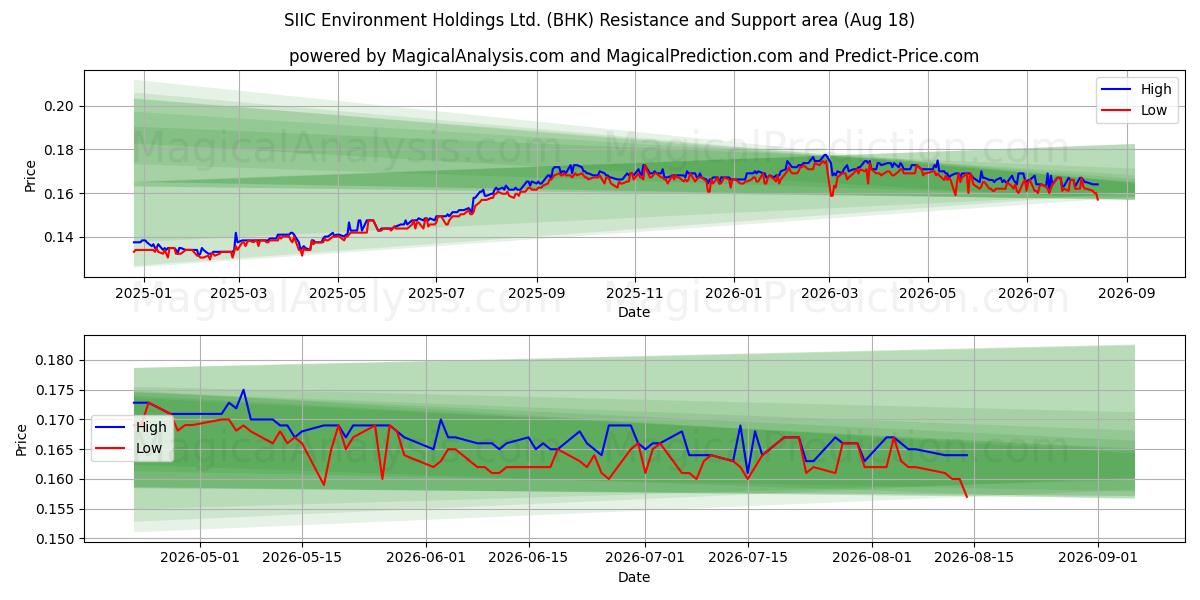The image size is (1200, 600).
Task: Click the 2025-01 date tick label
Action: click(144, 294)
